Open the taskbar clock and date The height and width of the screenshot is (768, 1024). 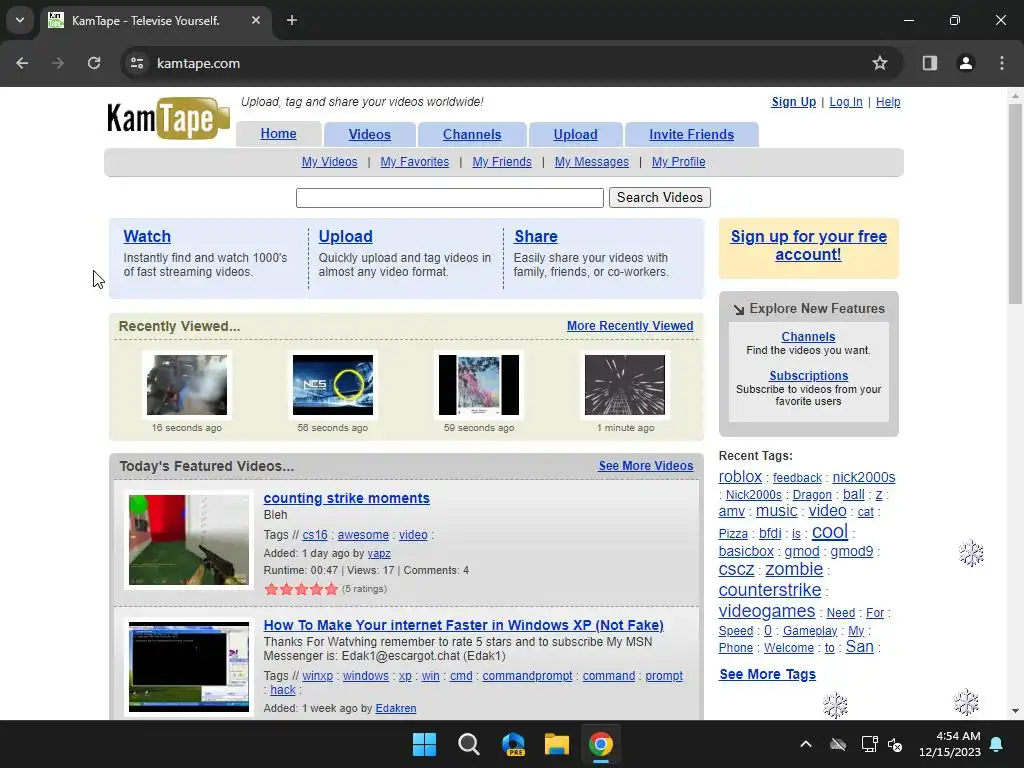pos(950,744)
